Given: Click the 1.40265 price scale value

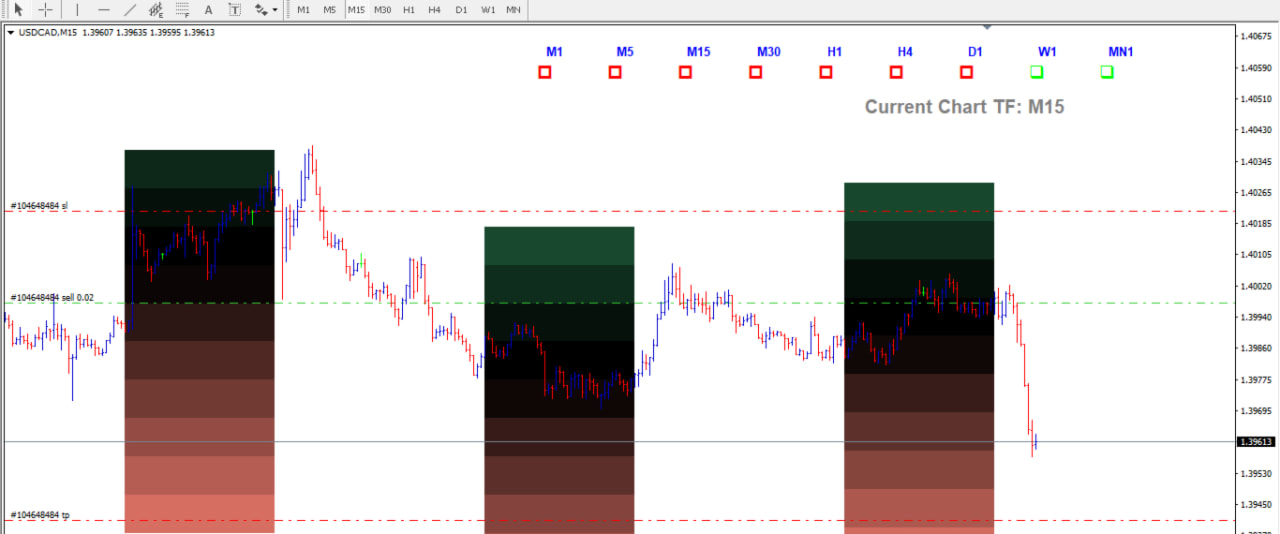Looking at the screenshot, I should tap(1255, 192).
